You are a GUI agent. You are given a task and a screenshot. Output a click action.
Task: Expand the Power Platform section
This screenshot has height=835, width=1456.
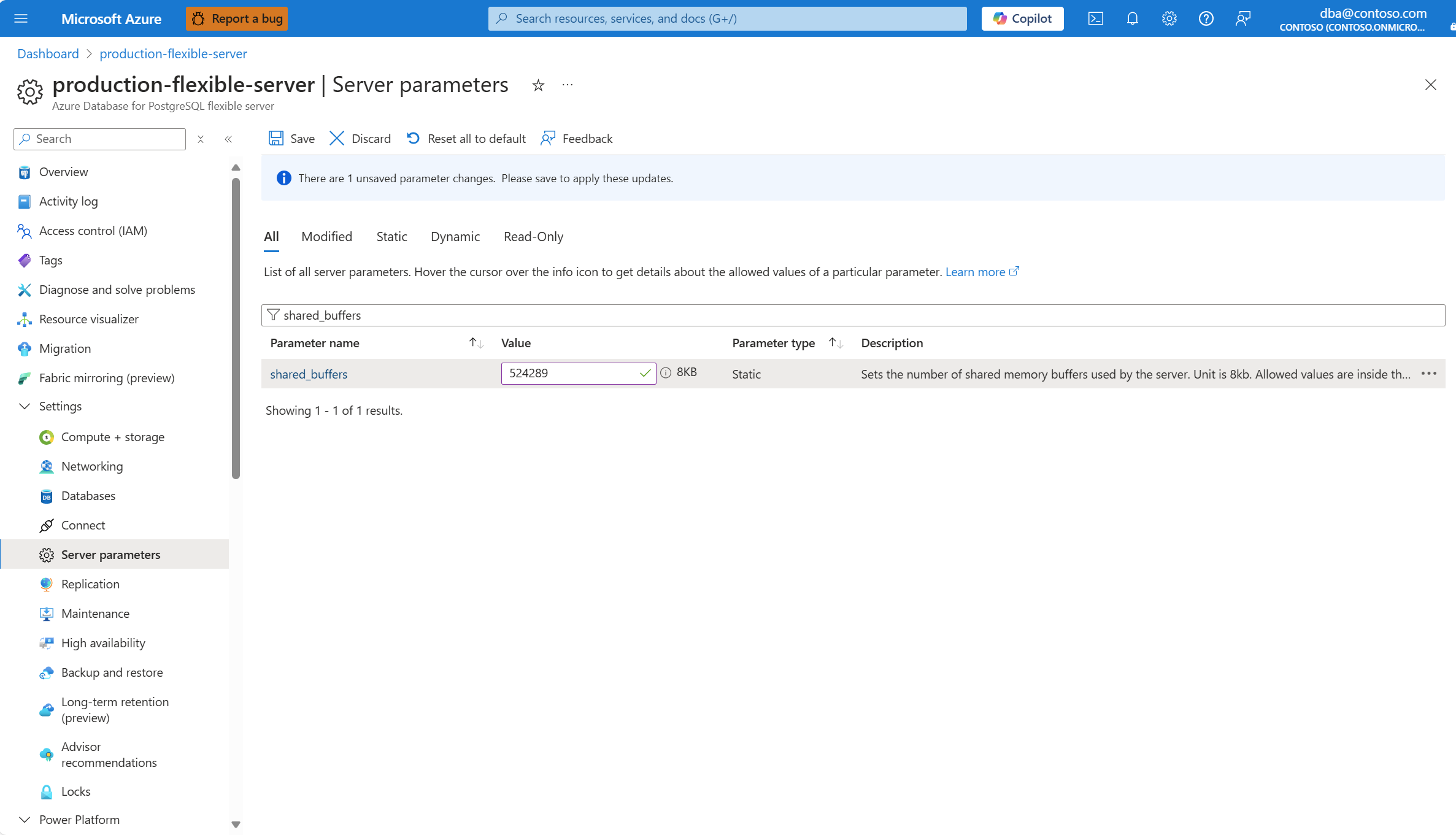pyautogui.click(x=25, y=820)
